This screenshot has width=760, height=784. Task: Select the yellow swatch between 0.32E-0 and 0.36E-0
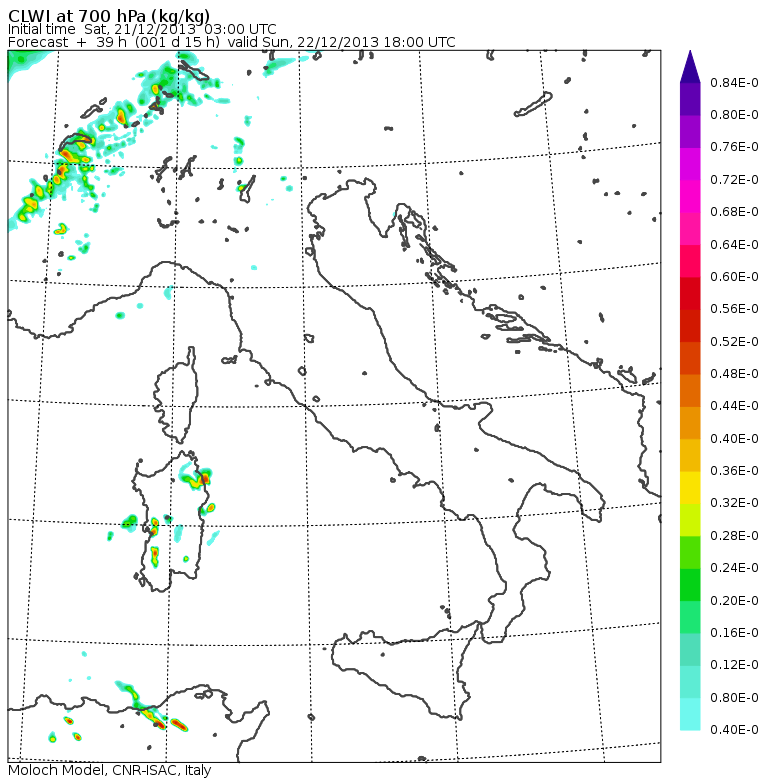pyautogui.click(x=690, y=488)
